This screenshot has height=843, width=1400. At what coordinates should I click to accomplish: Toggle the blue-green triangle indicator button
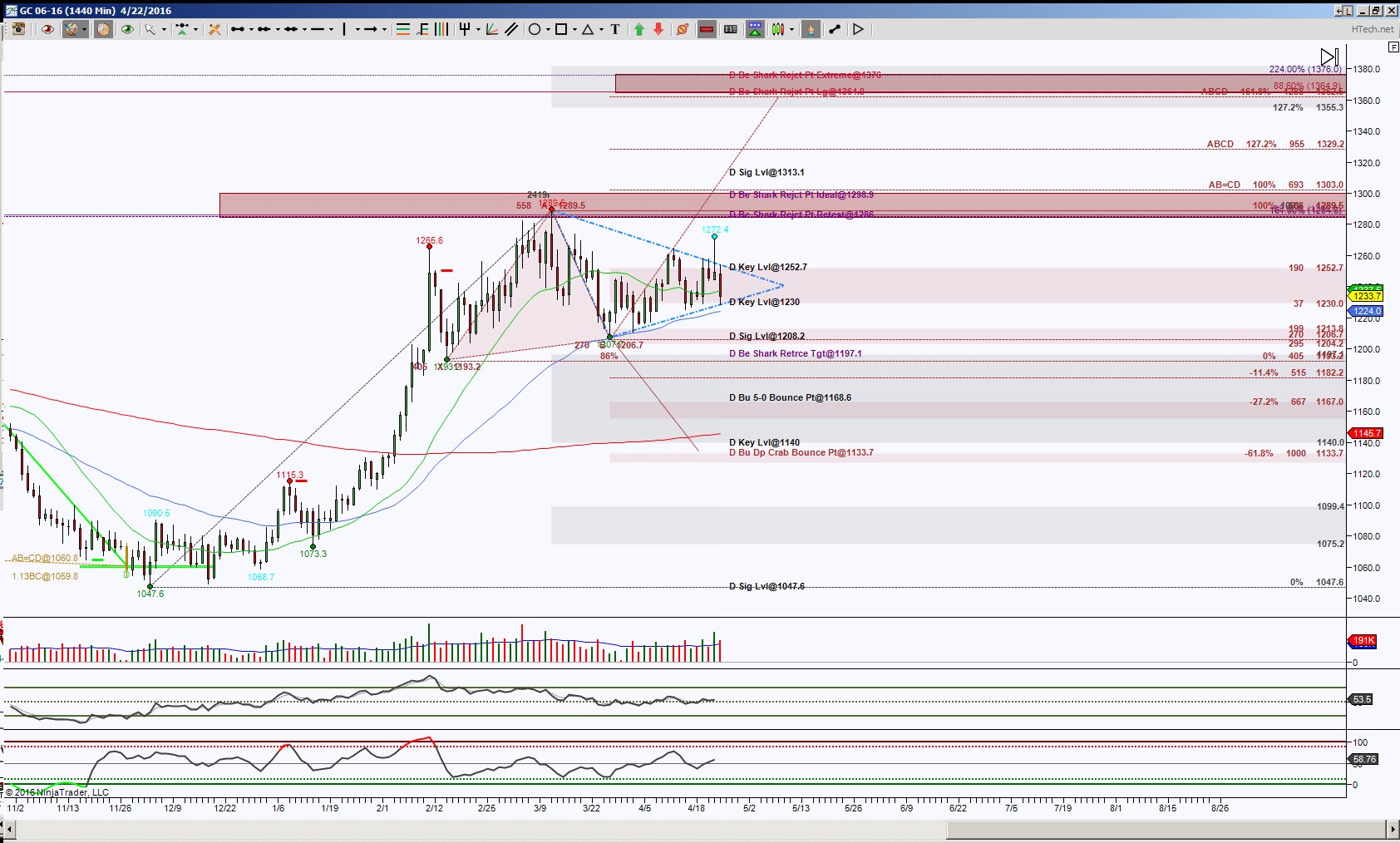point(755,29)
